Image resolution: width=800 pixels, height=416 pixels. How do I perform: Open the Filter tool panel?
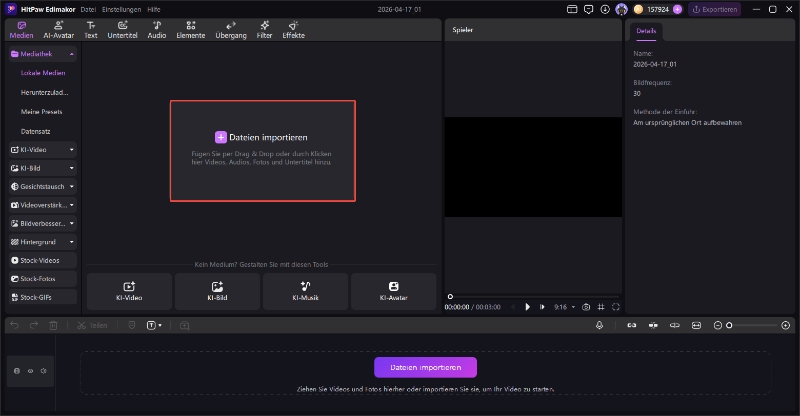pos(264,29)
